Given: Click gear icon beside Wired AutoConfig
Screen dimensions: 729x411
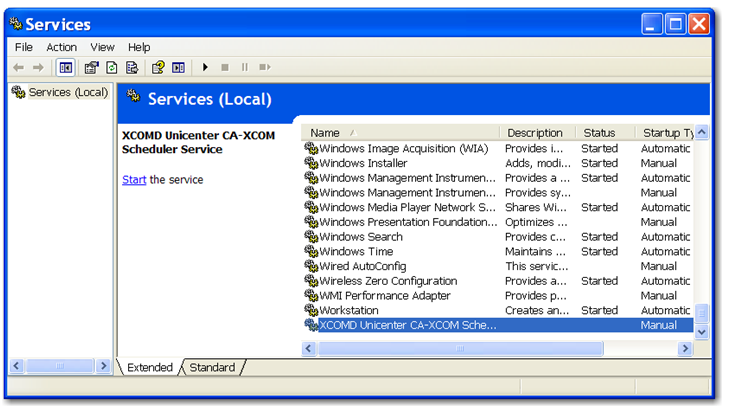Looking at the screenshot, I should coord(311,266).
